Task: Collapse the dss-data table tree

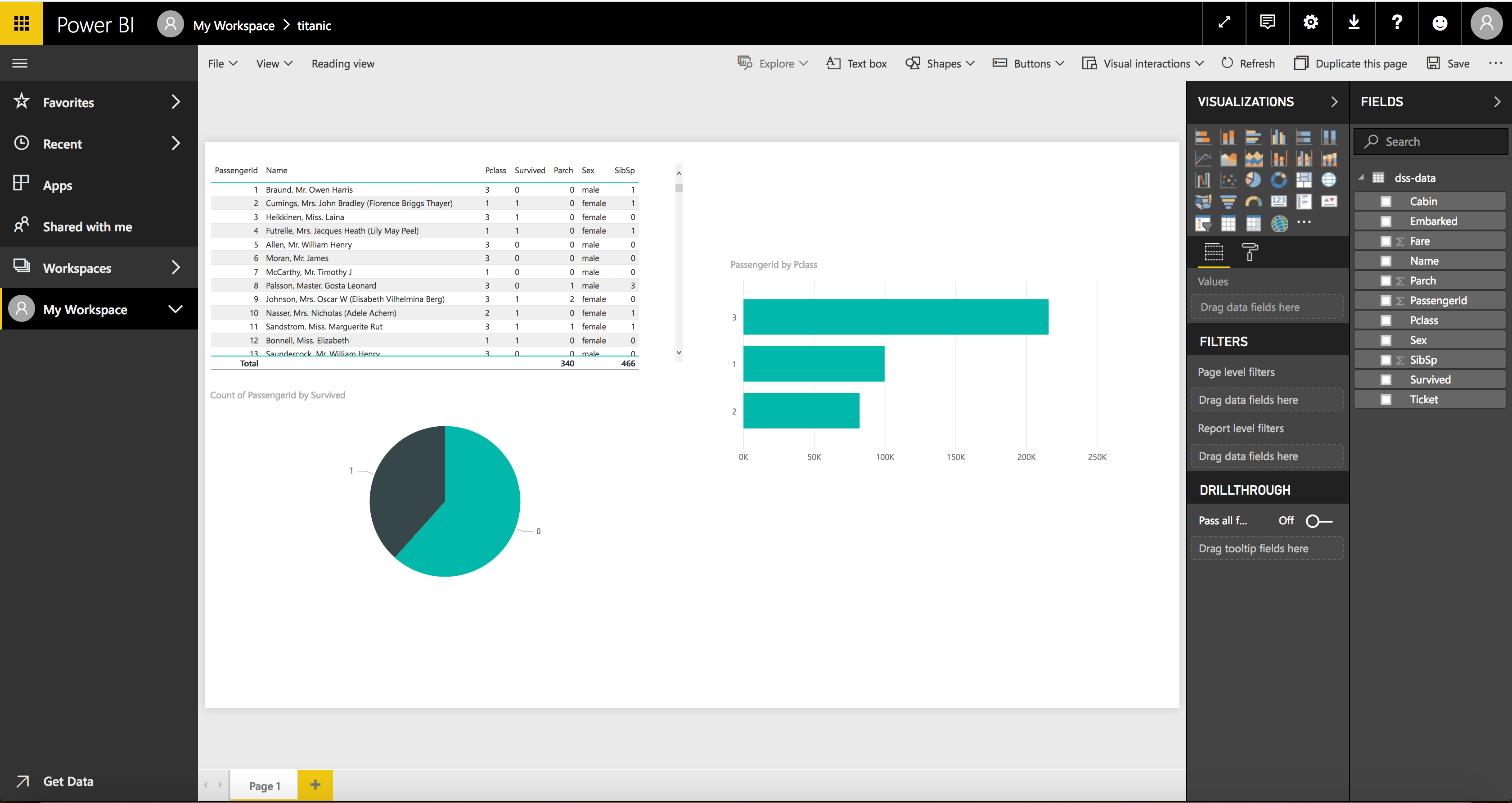Action: click(x=1361, y=178)
